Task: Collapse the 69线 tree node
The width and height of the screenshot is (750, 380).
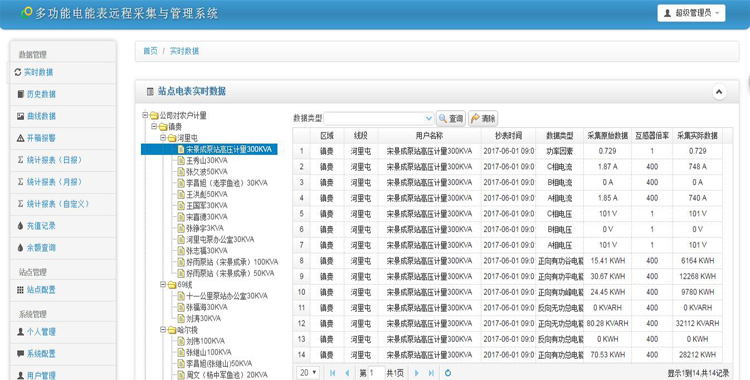Action: (x=163, y=285)
